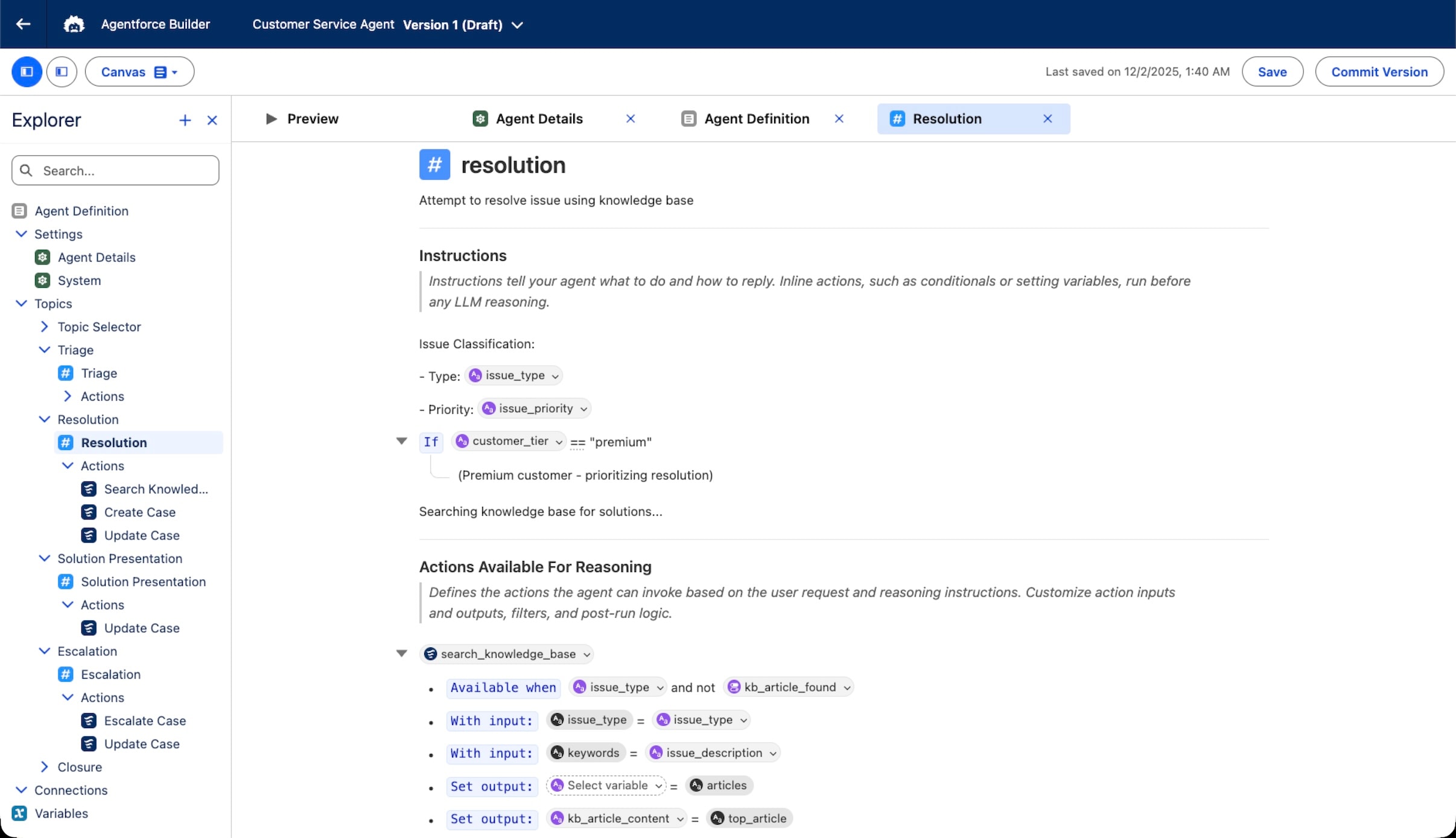Screen dimensions: 1456x838
Task: Open the Select variable dropdown on Set output row
Action: pyautogui.click(x=606, y=785)
